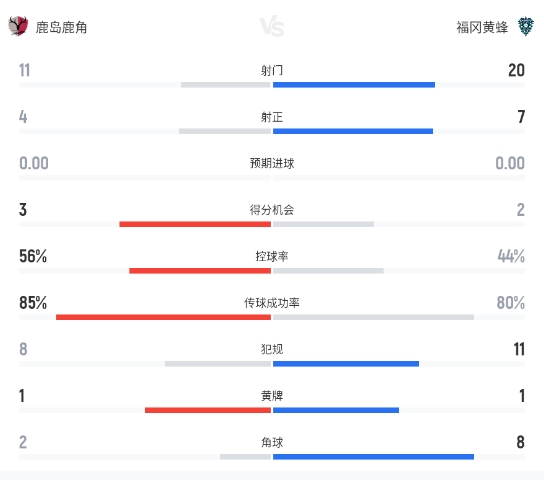Viewport: 544px width, 492px height.
Task: Open the 福冈黄蜂 team name
Action: pyautogui.click(x=482, y=27)
